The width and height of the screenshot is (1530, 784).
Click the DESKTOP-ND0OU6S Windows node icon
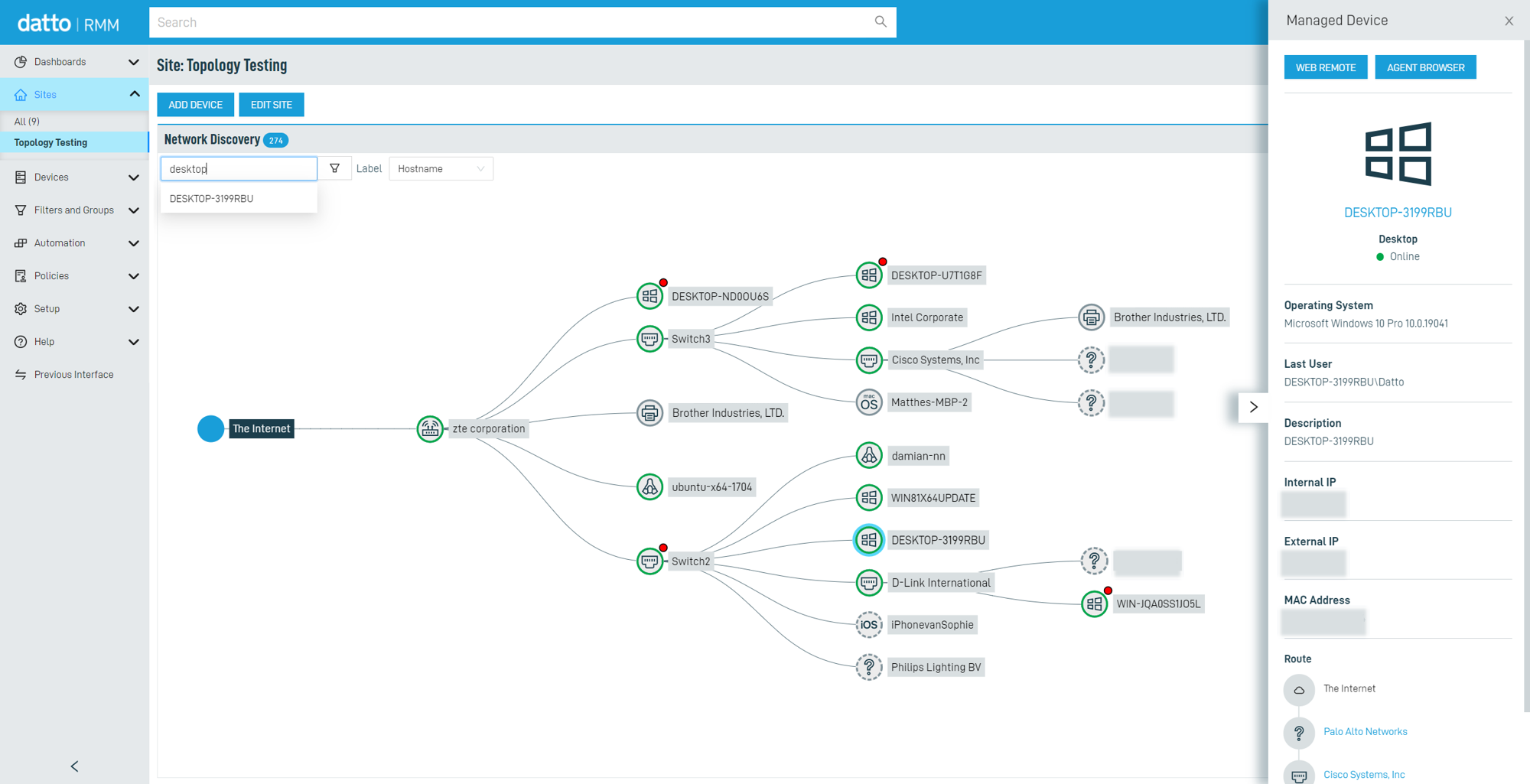tap(649, 296)
